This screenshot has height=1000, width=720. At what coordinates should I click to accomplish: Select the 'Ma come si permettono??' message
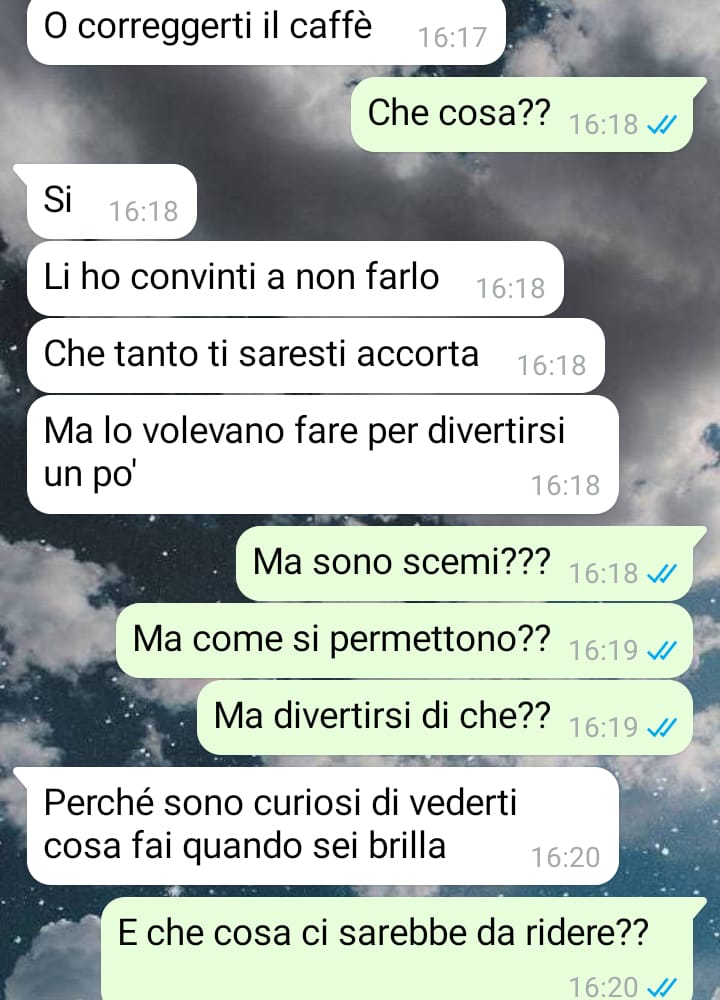tap(404, 640)
